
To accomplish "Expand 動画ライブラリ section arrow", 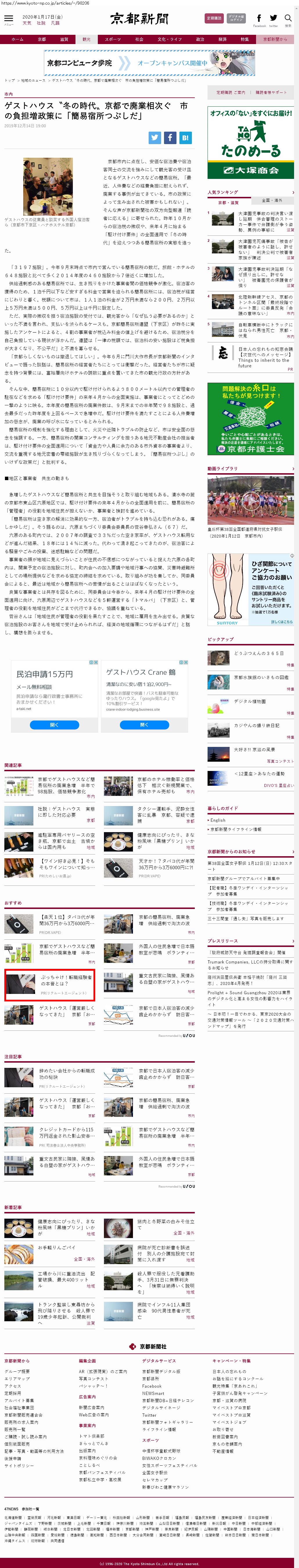I will (292, 469).
